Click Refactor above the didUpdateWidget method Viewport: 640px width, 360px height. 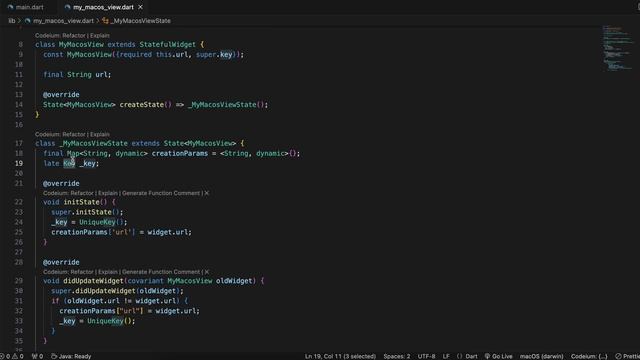[x=82, y=272]
